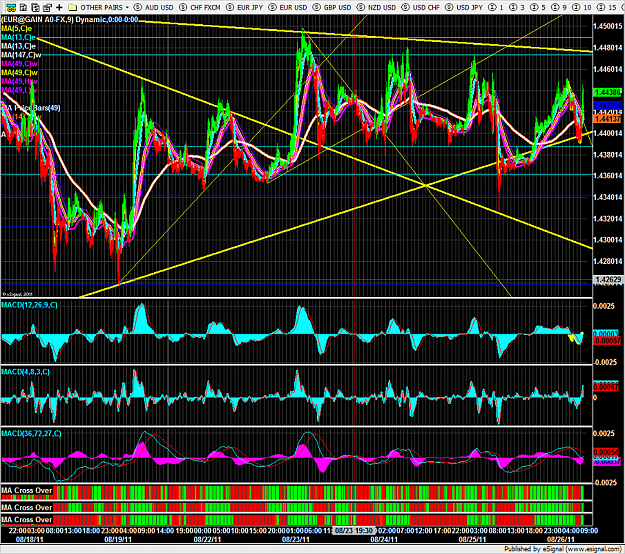Load the EUR JPY symbol
The width and height of the screenshot is (625, 554).
tap(245, 7)
